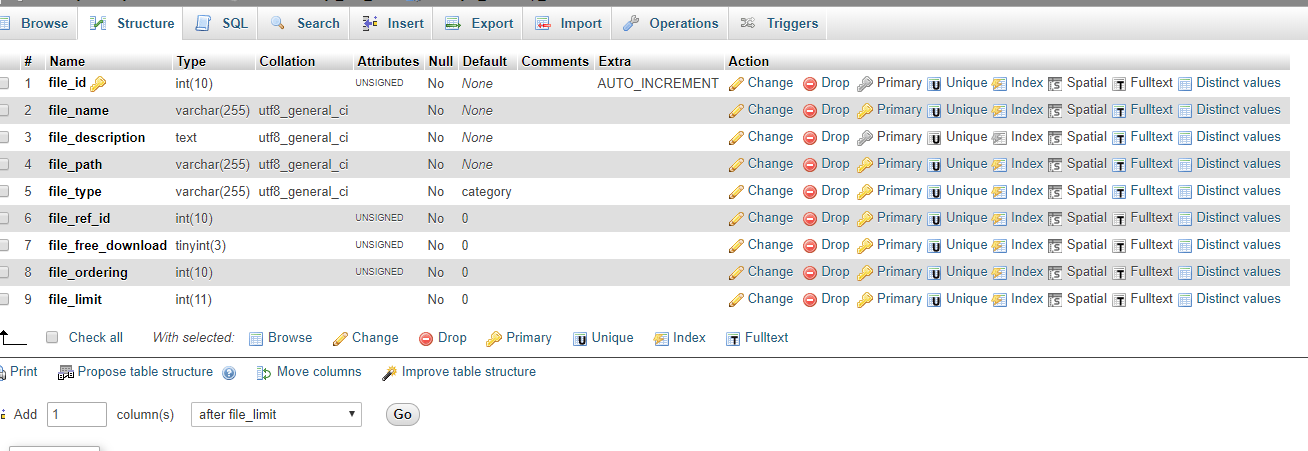Click the pencil Change icon for file_name
Viewport: 1308px width, 451px height.
736,111
